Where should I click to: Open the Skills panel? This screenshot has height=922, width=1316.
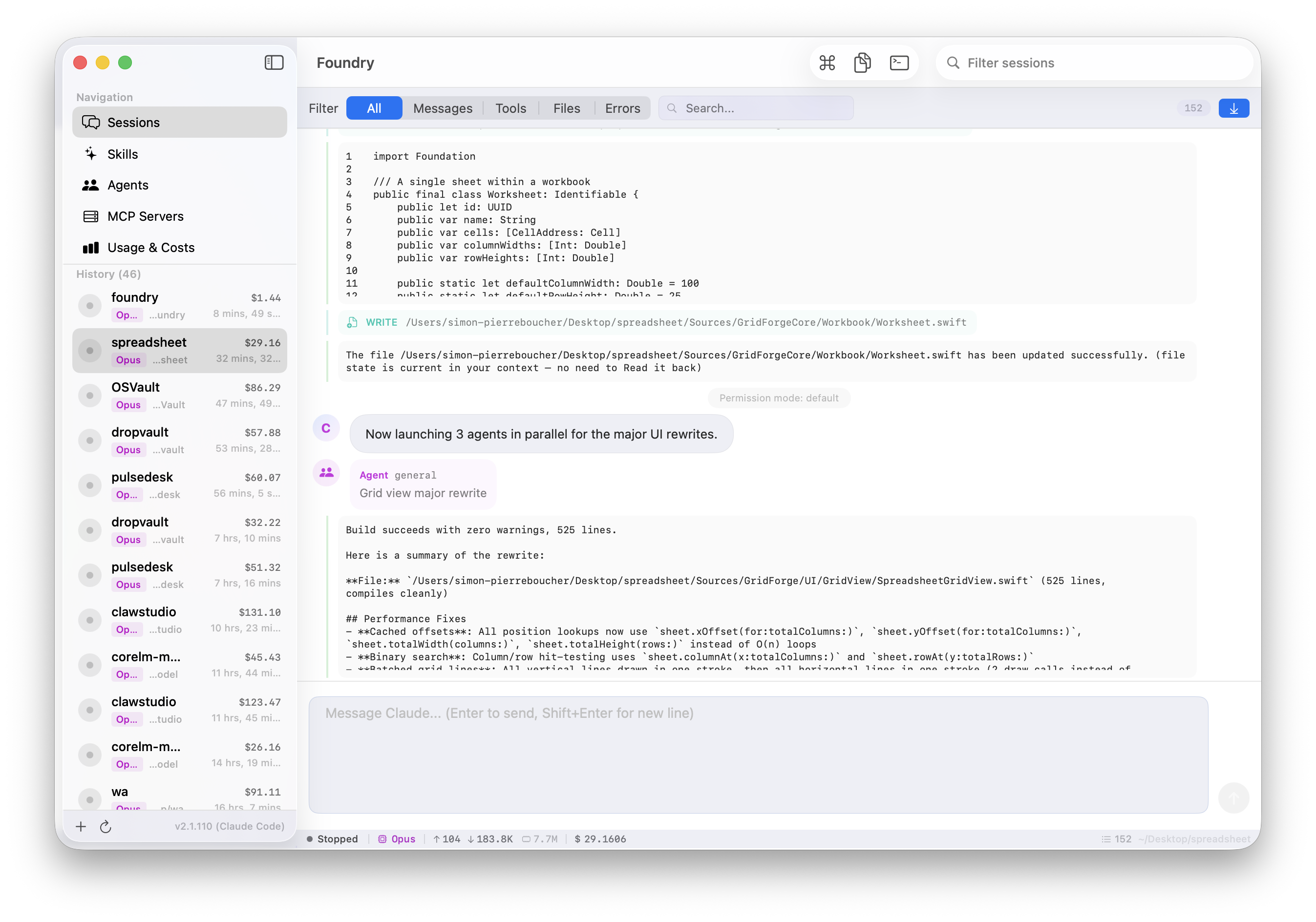(x=122, y=153)
